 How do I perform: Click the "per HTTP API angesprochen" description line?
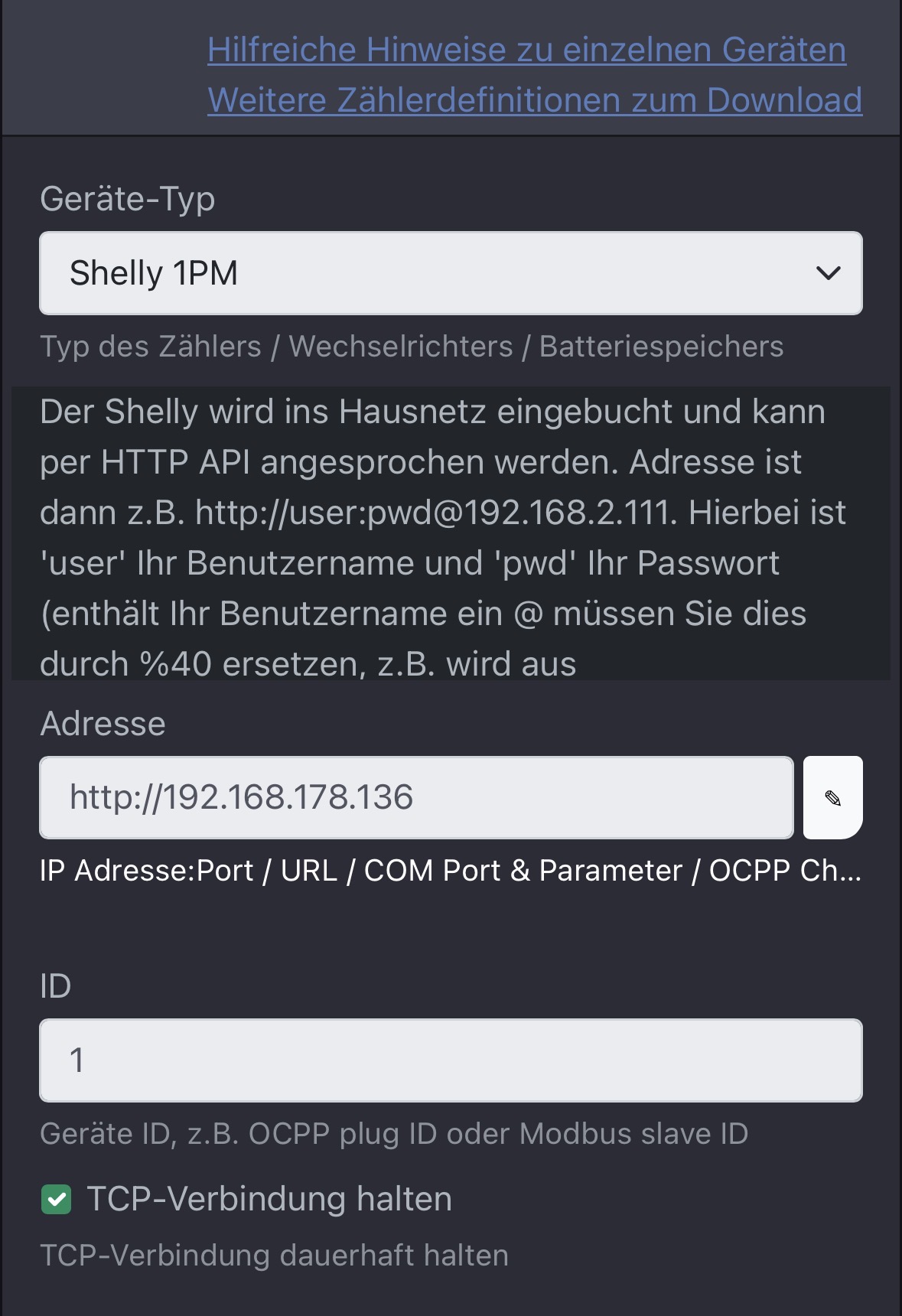[x=420, y=462]
